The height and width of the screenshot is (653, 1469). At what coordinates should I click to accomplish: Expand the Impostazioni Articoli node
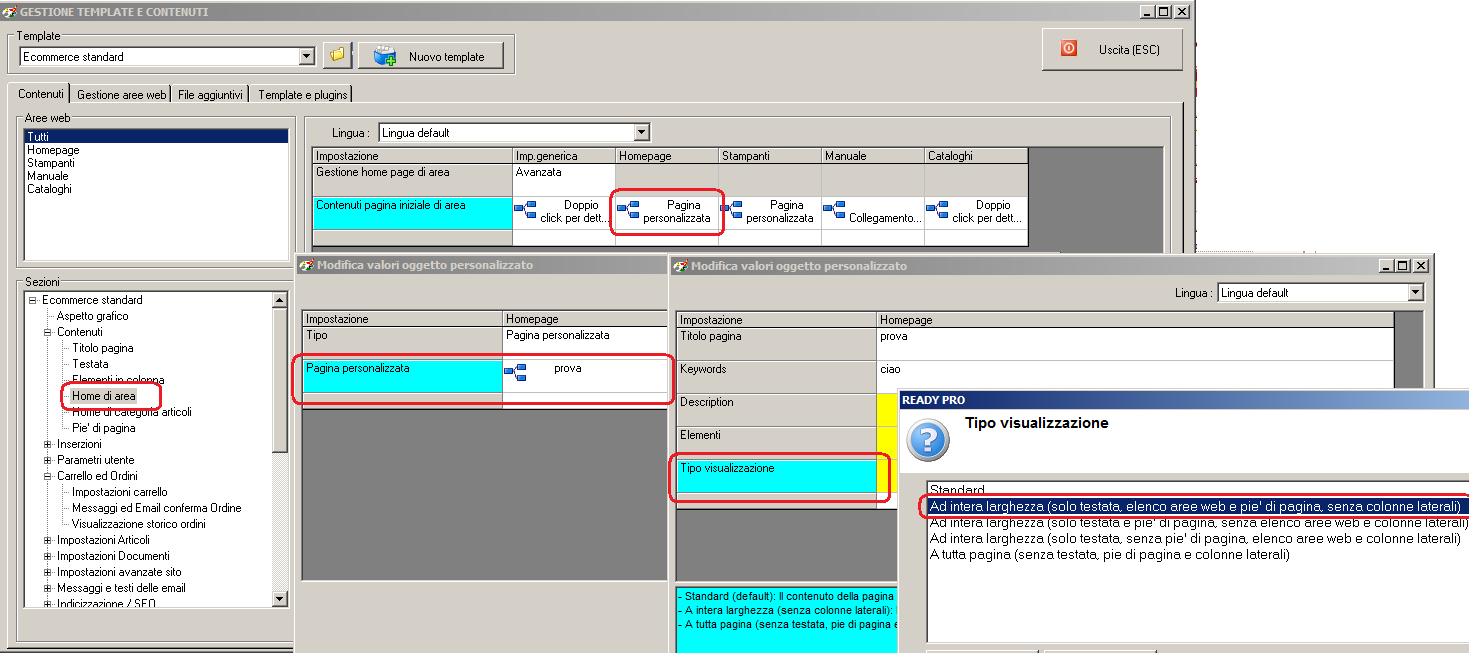pyautogui.click(x=47, y=540)
